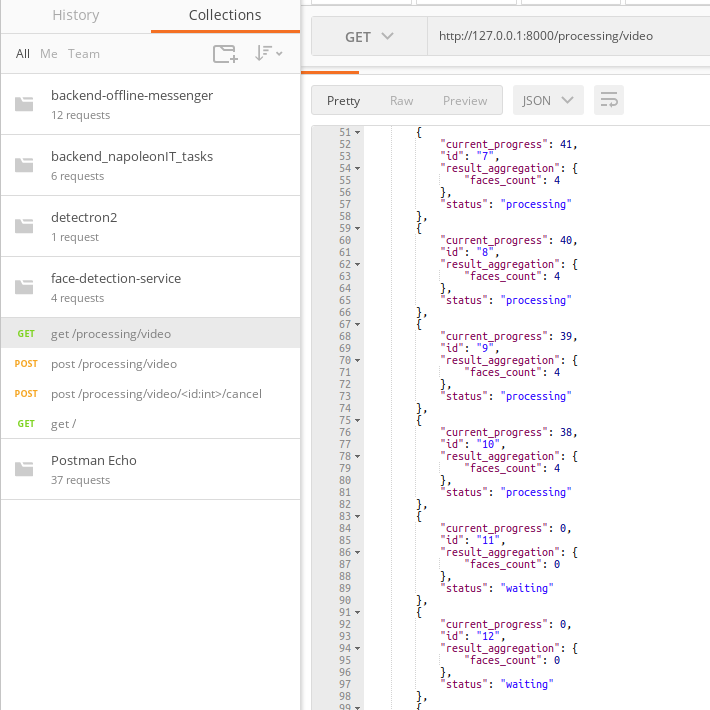Select the get /processing/video request
Screen dimensions: 710x710
(x=150, y=334)
